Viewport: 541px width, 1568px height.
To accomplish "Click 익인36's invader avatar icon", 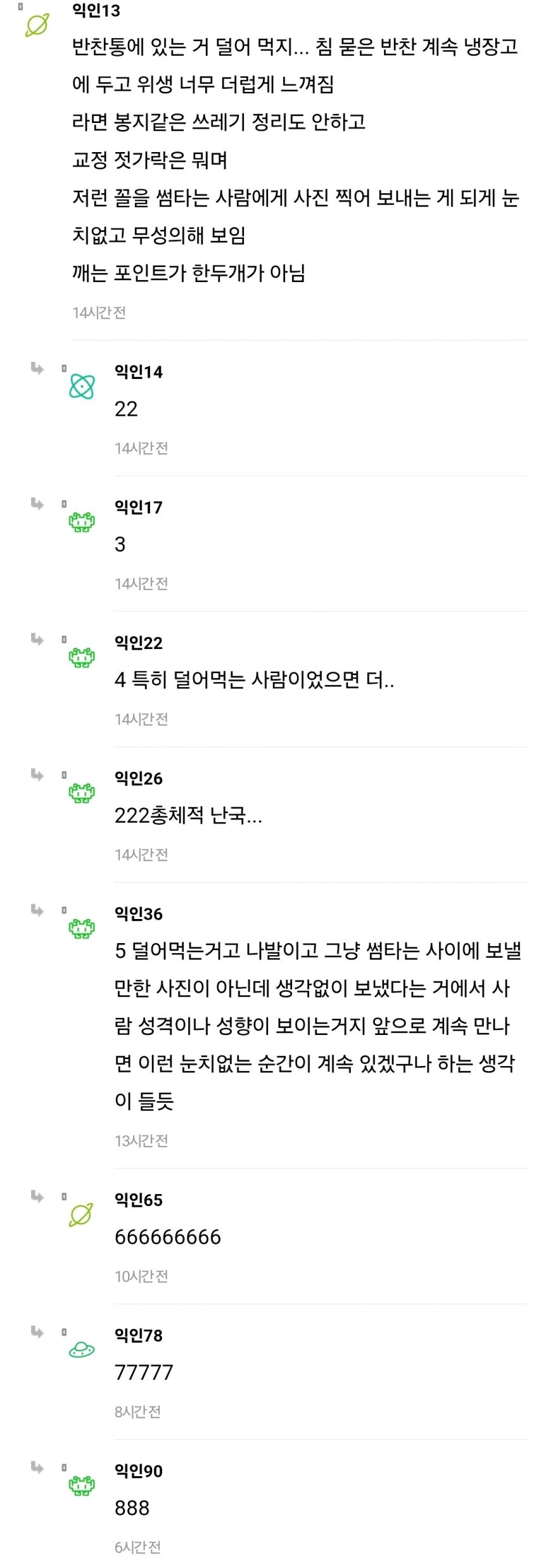I will 82,929.
